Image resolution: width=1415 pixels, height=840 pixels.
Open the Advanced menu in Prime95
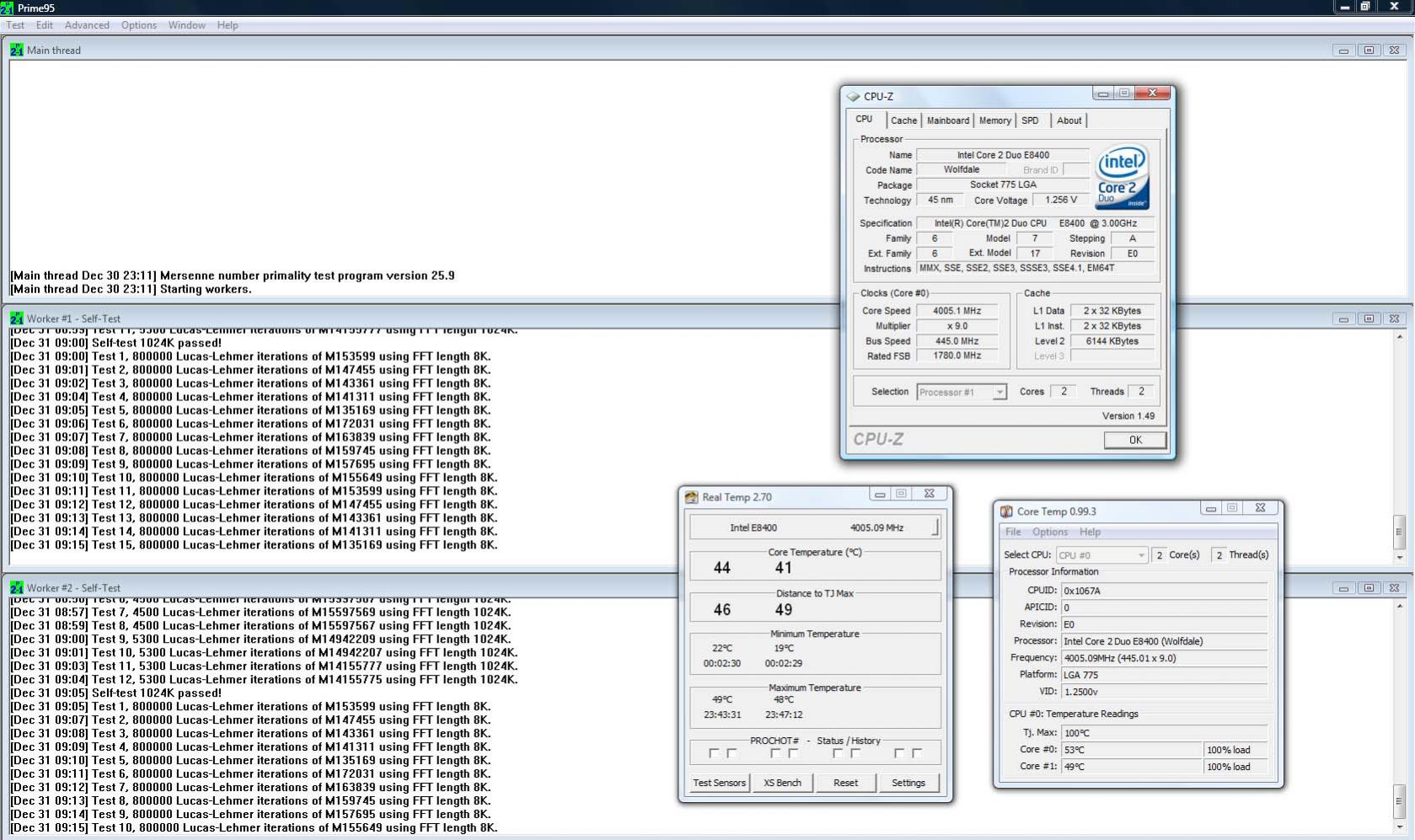87,25
